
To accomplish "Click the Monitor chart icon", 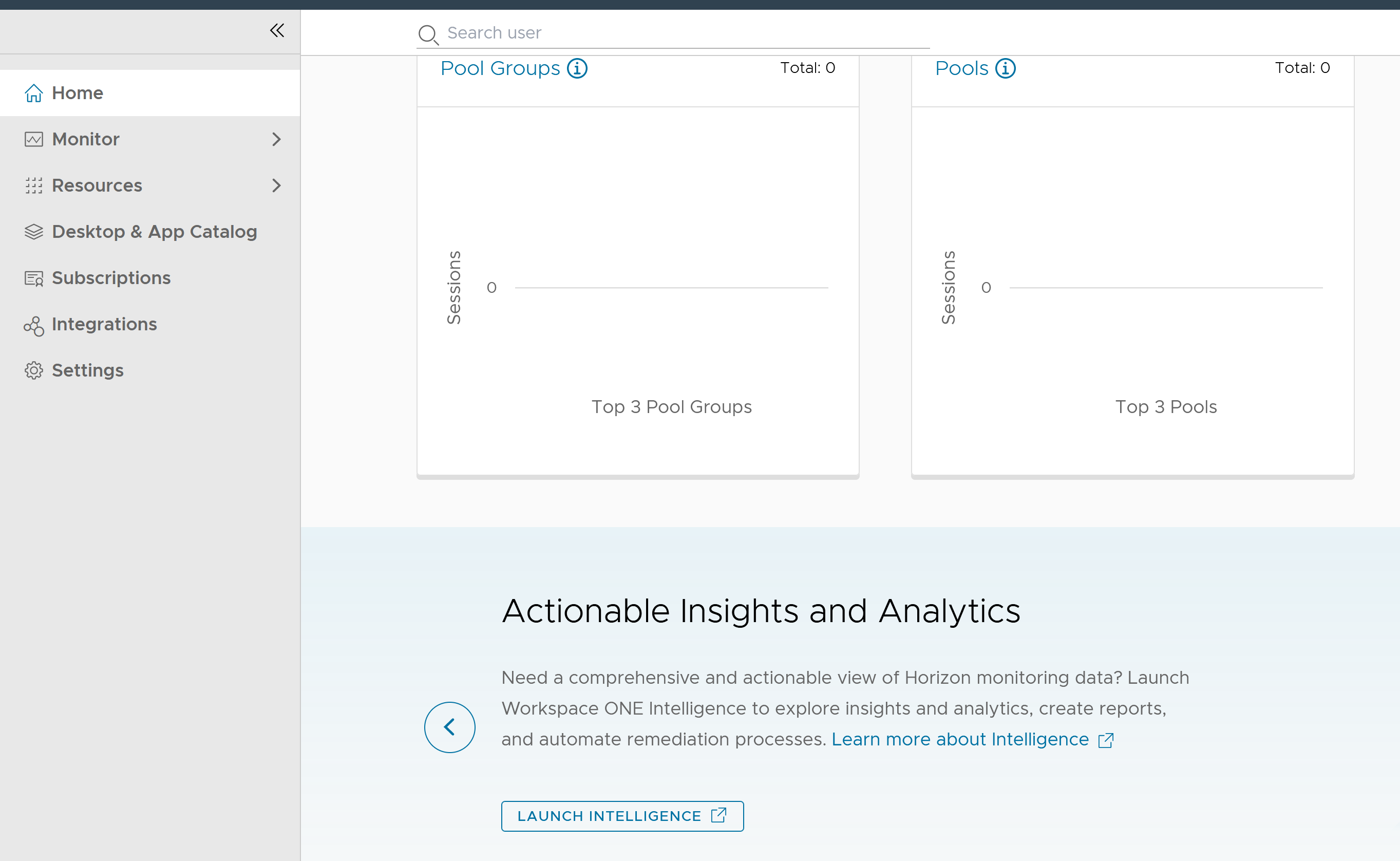I will [x=33, y=139].
